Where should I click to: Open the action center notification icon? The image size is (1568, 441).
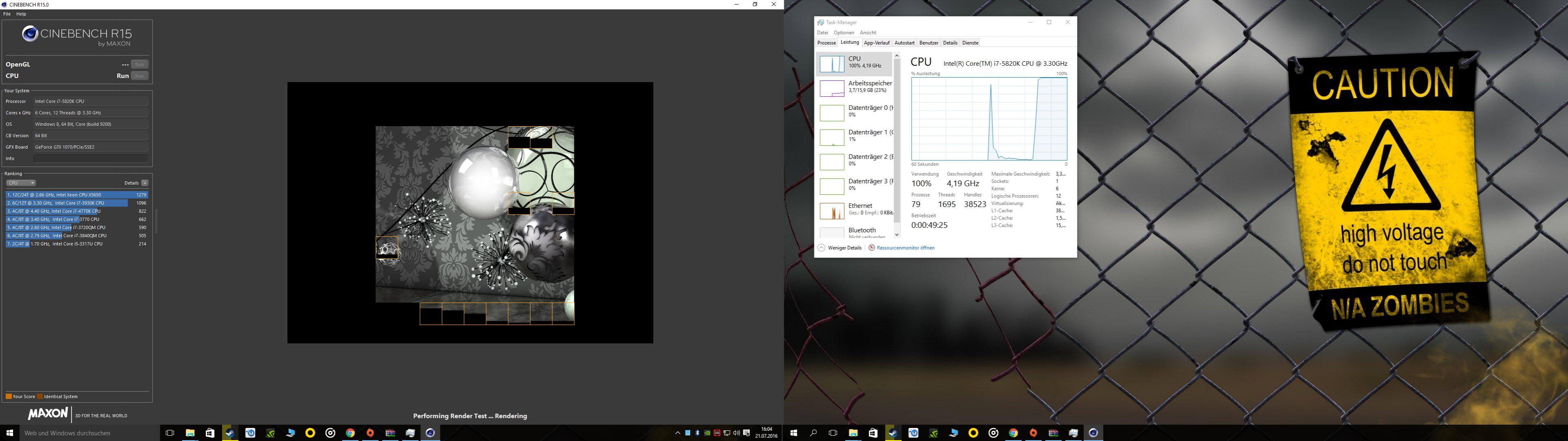[747, 433]
